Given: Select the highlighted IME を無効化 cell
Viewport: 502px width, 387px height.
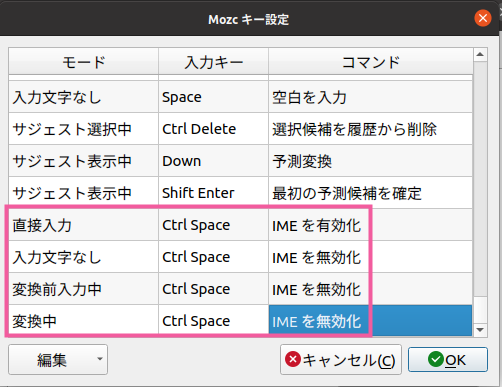Looking at the screenshot, I should point(370,320).
